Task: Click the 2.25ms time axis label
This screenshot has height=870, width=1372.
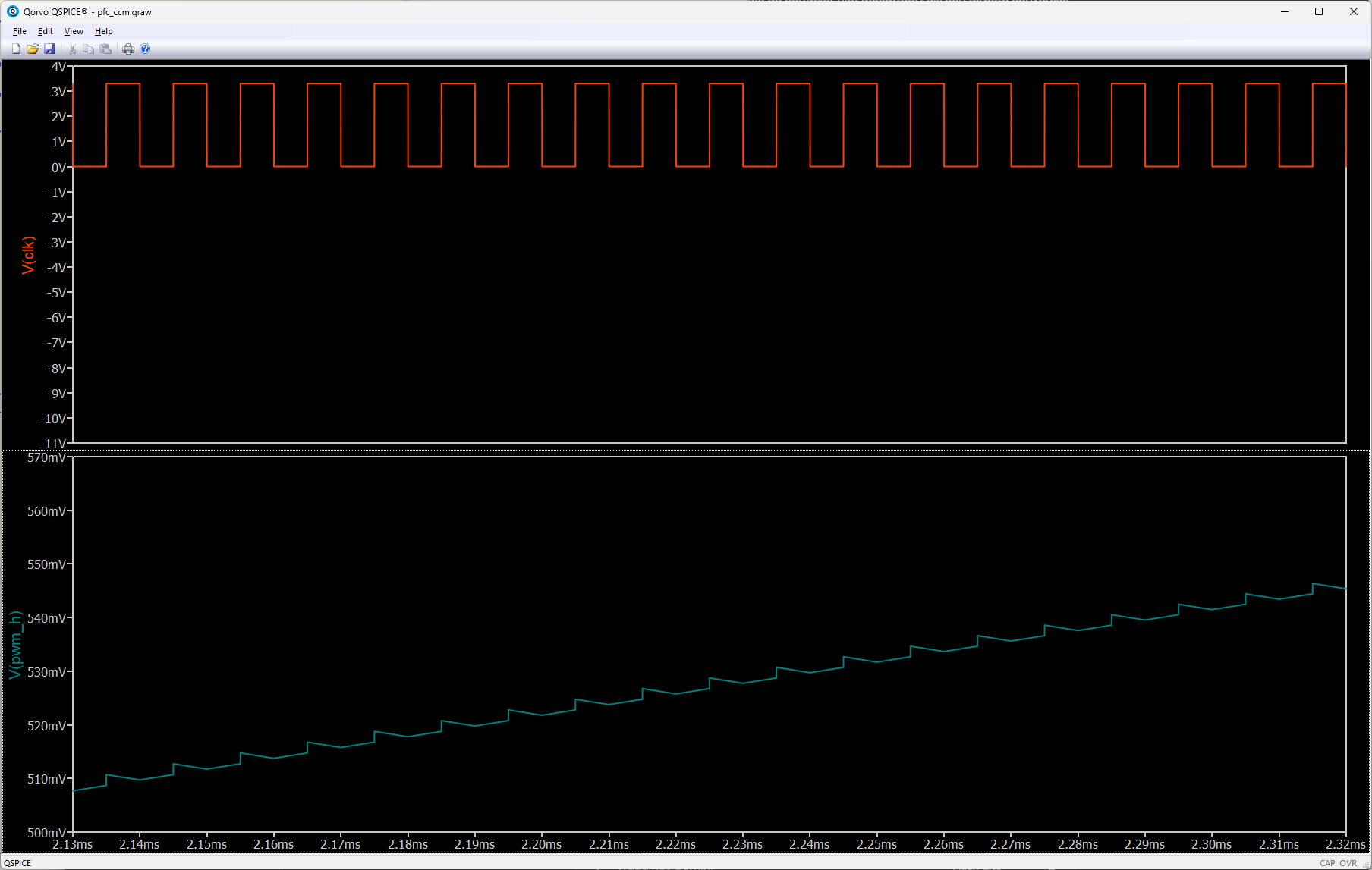Action: (876, 844)
